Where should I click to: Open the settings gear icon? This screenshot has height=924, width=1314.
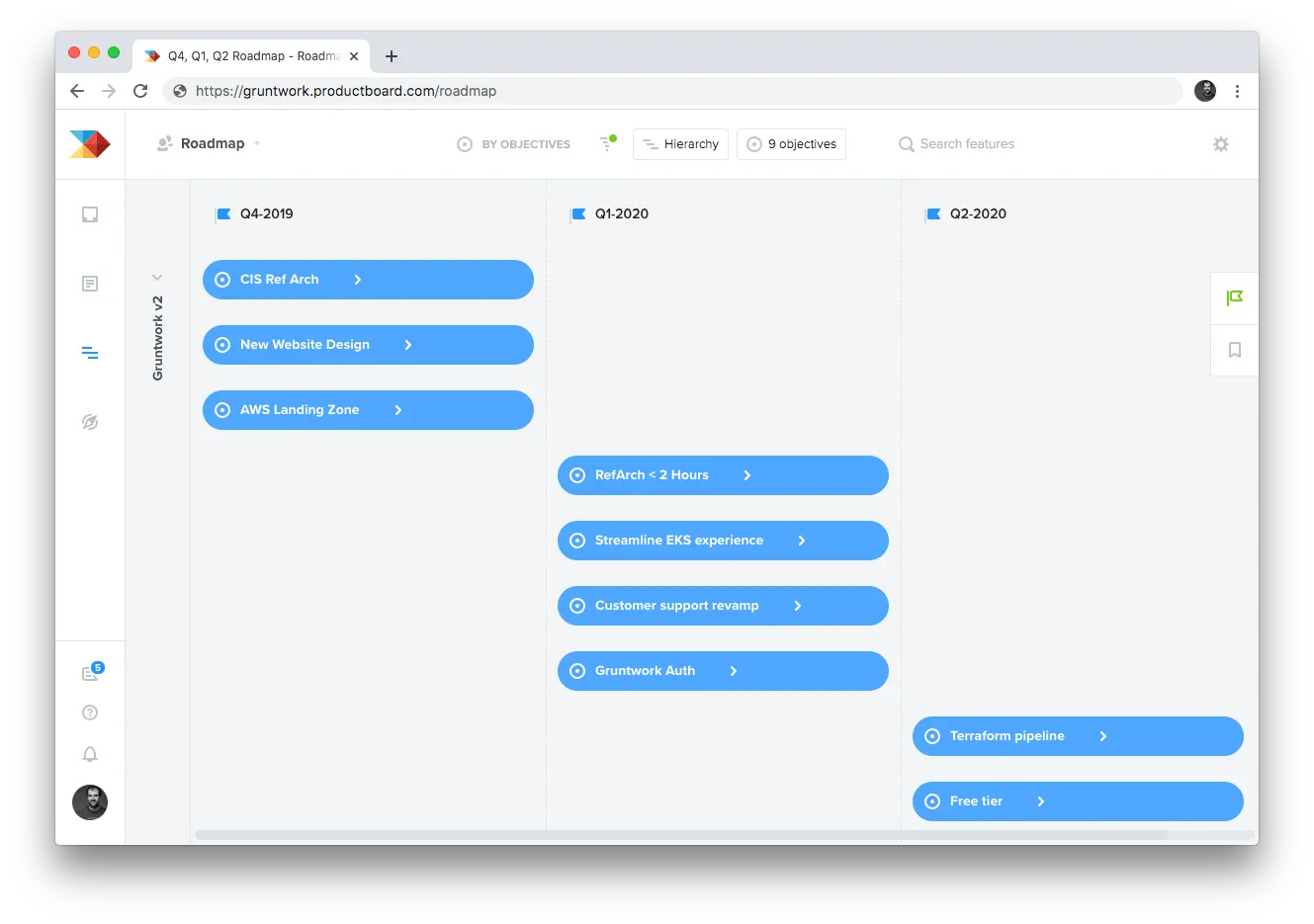coord(1221,144)
